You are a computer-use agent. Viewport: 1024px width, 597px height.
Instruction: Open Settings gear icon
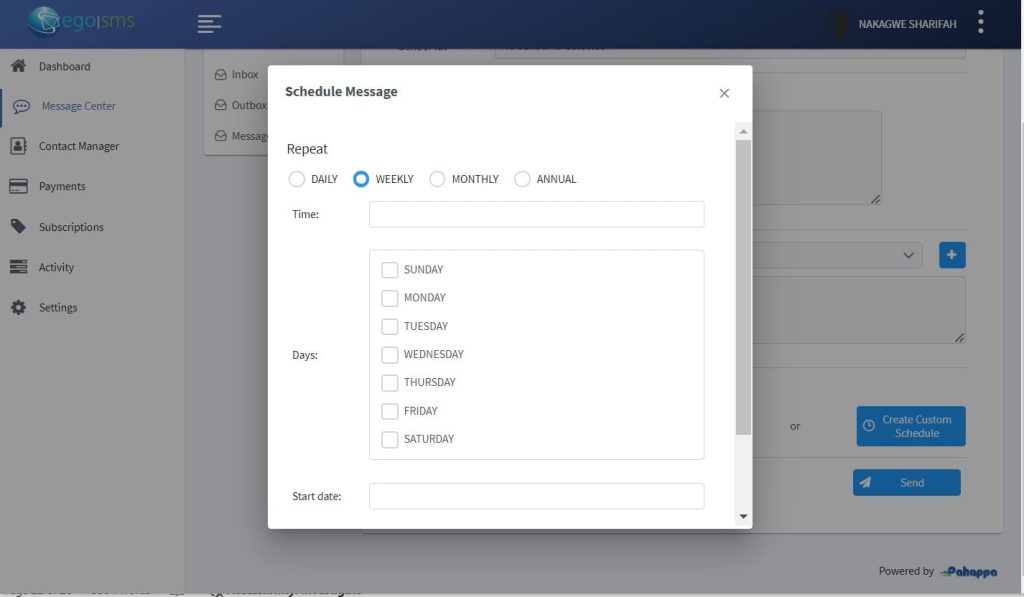(x=18, y=308)
